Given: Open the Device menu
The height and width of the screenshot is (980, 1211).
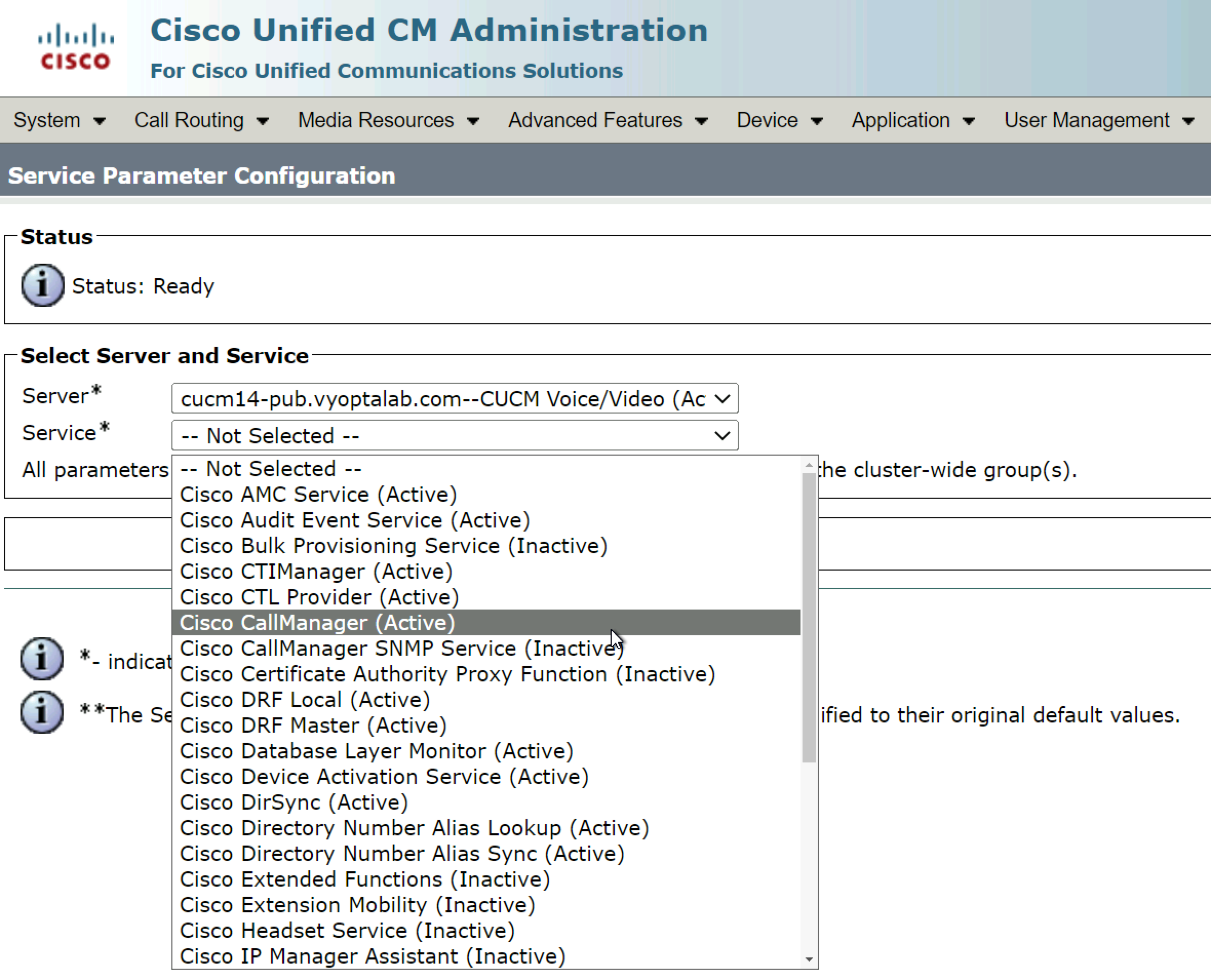Looking at the screenshot, I should pyautogui.click(x=779, y=120).
